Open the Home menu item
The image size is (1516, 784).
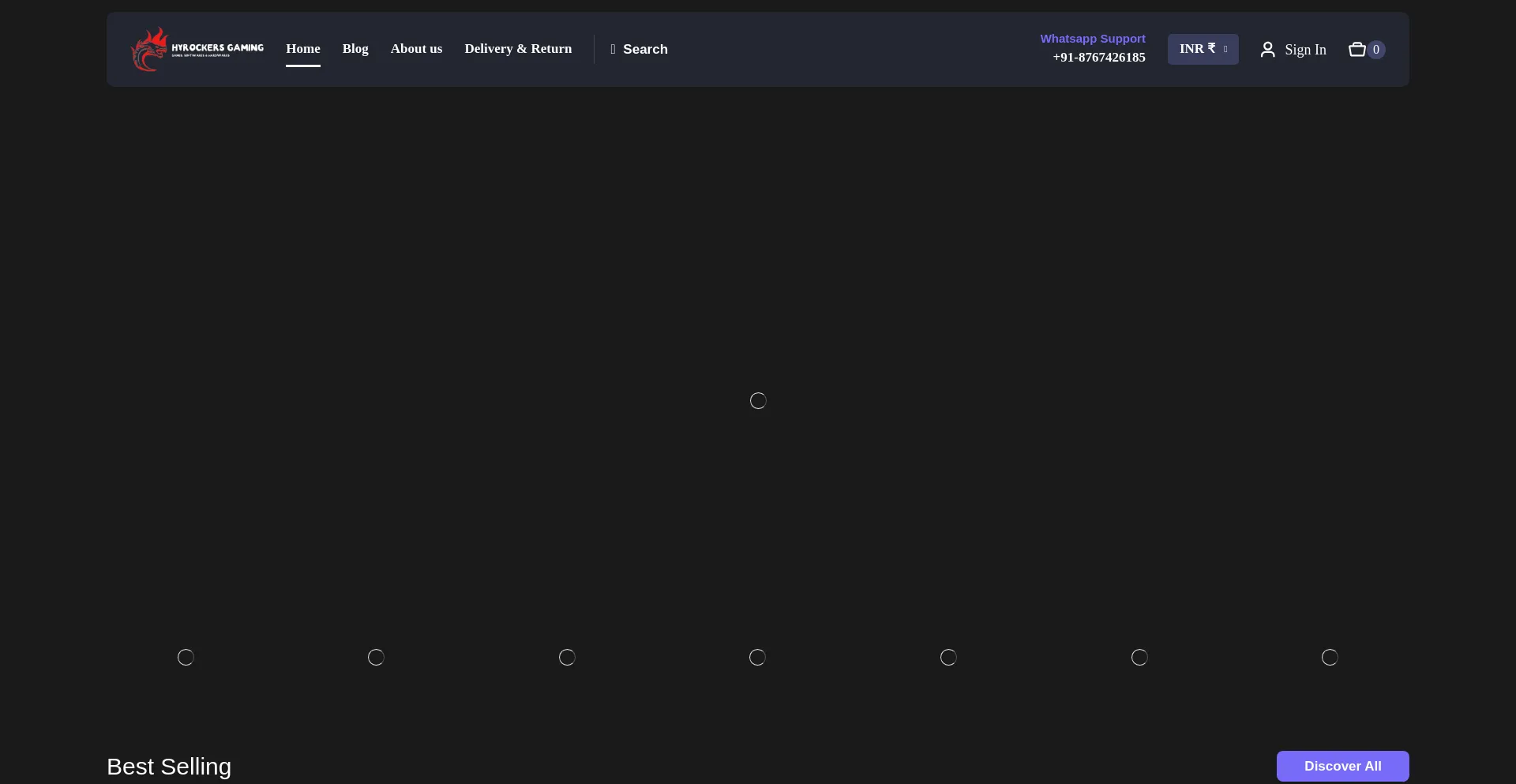coord(303,49)
